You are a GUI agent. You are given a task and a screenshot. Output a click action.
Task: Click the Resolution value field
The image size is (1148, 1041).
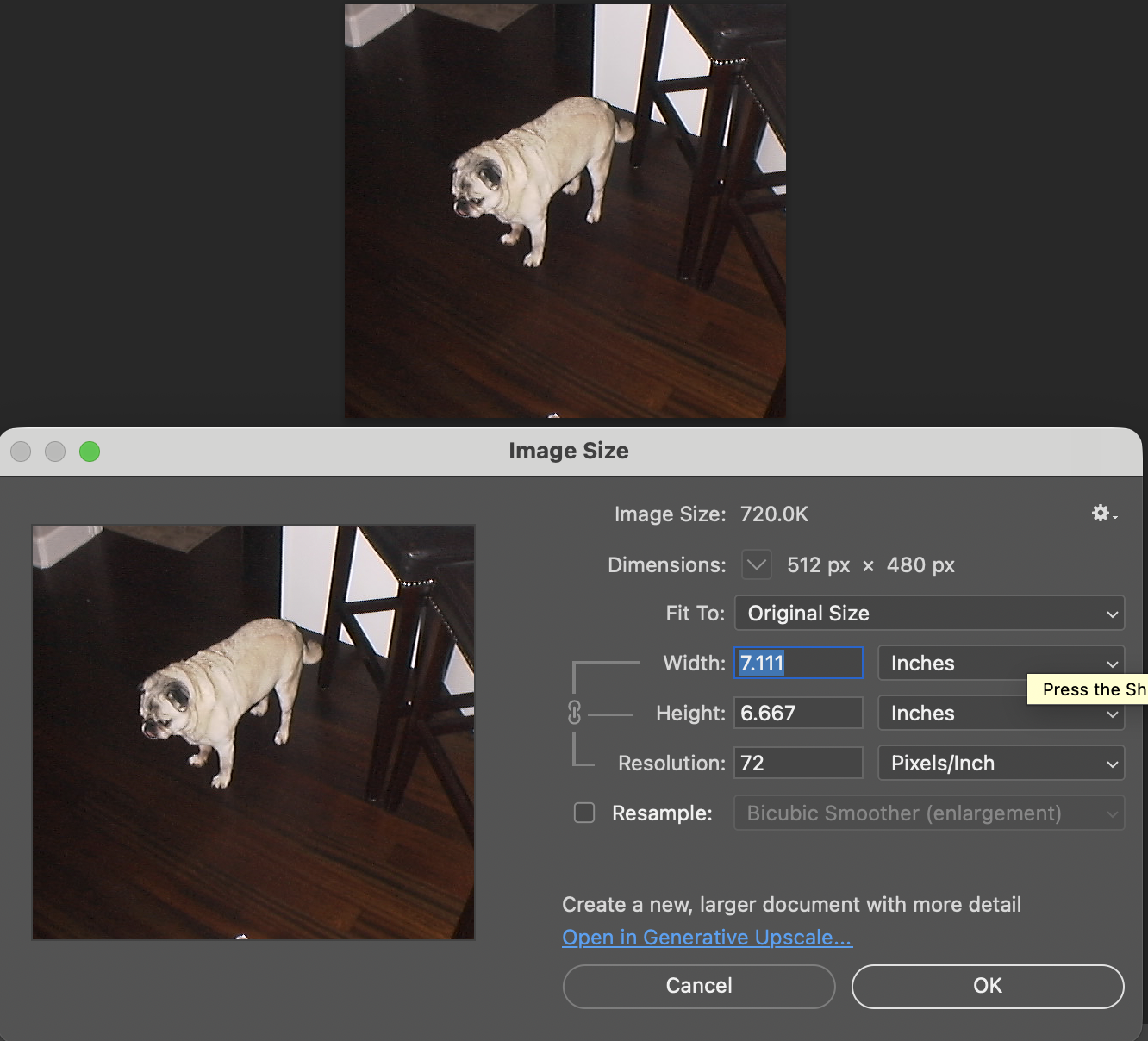[x=797, y=763]
